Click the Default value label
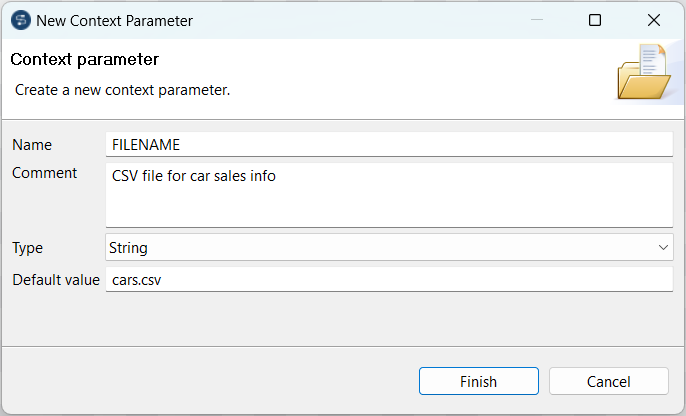The height and width of the screenshot is (416, 686). pyautogui.click(x=56, y=280)
